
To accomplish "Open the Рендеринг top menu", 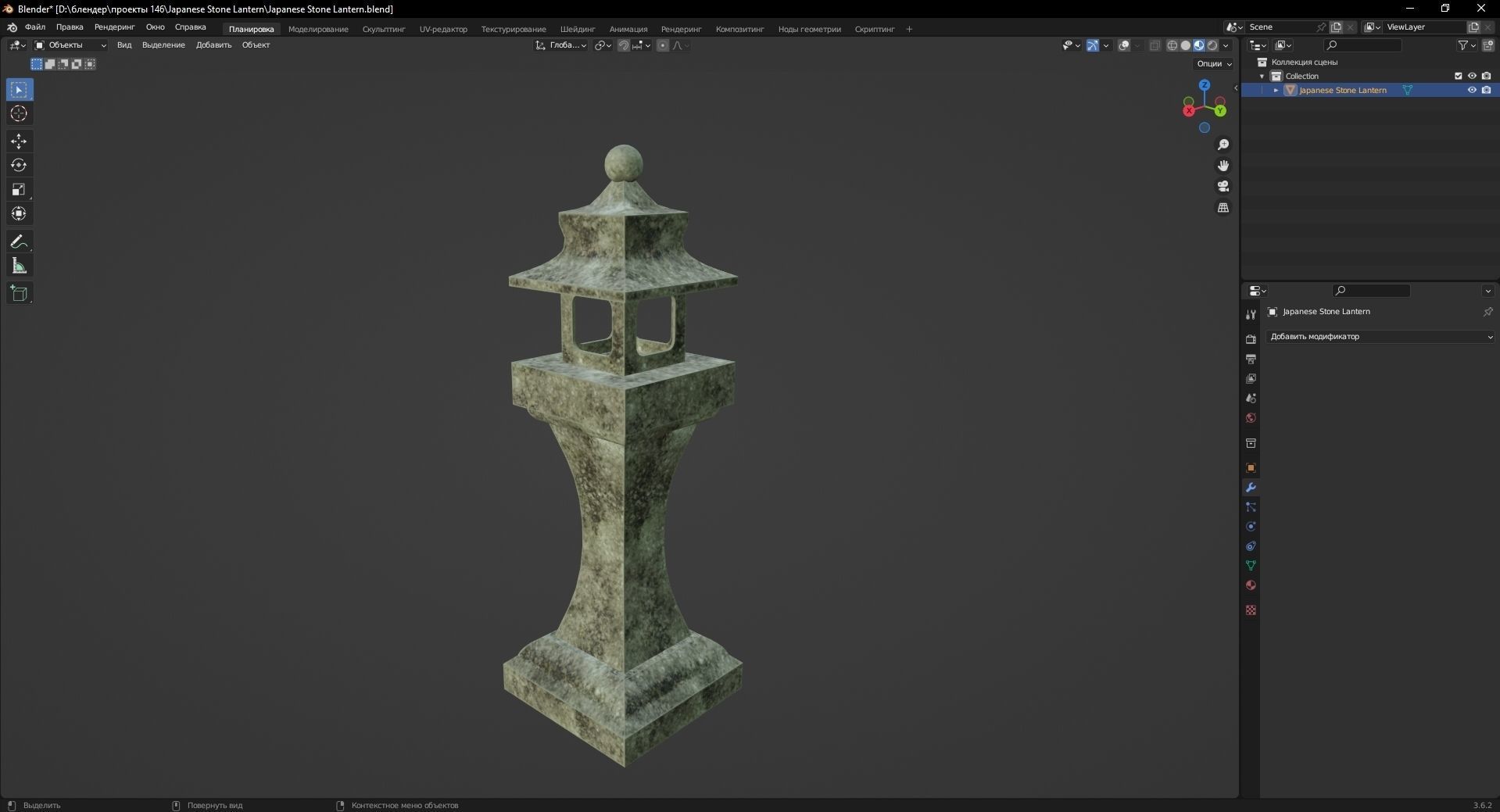I will pyautogui.click(x=114, y=27).
